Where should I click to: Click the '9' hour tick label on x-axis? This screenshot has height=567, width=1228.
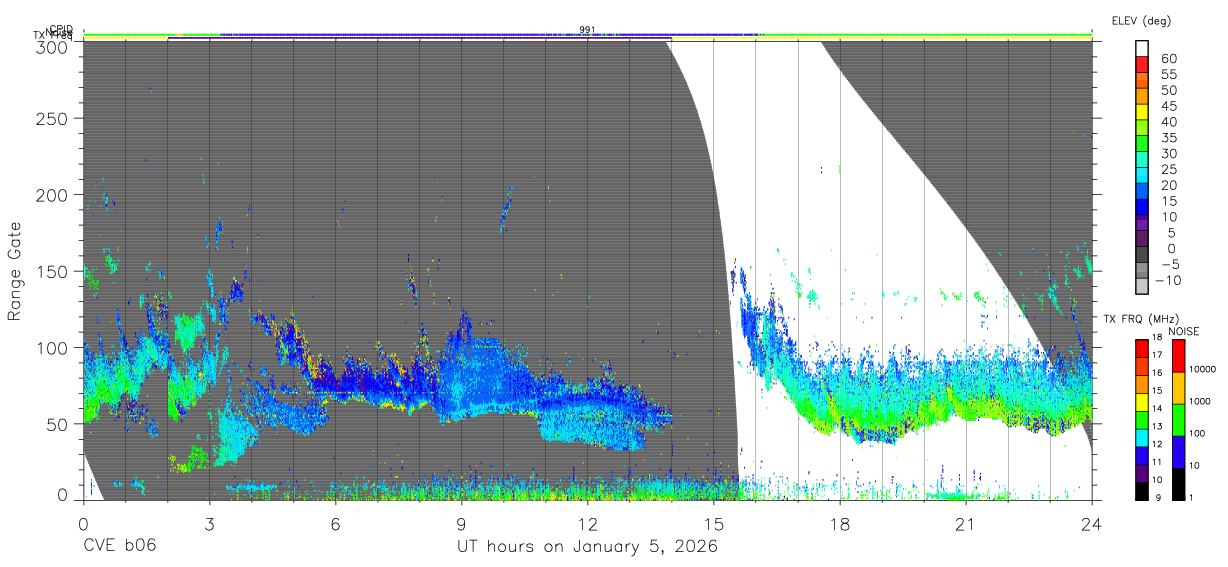pyautogui.click(x=461, y=523)
